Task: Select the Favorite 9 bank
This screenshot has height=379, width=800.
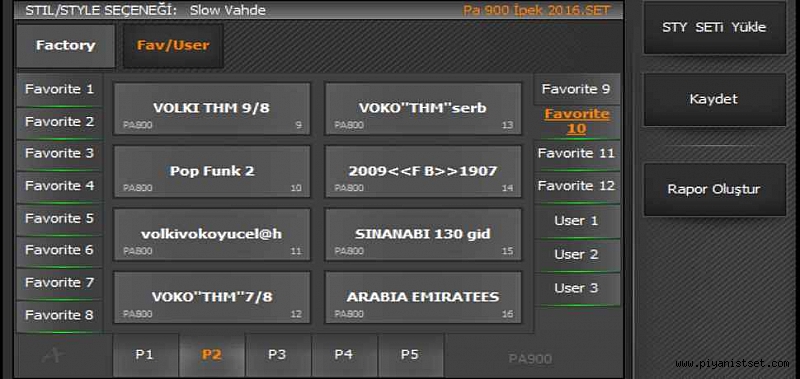Action: pyautogui.click(x=577, y=90)
